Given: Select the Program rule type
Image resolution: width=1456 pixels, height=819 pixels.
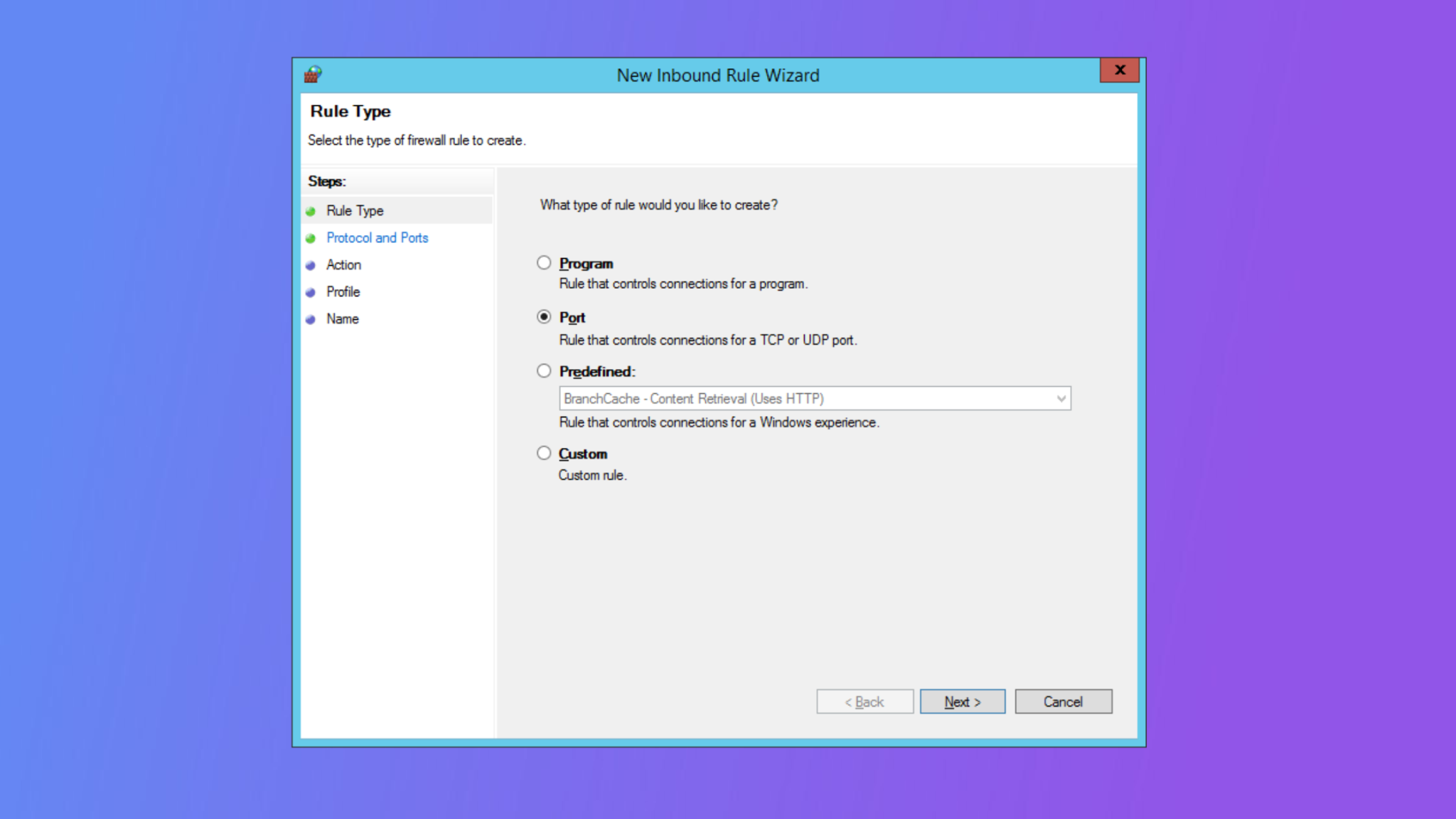Looking at the screenshot, I should point(544,262).
